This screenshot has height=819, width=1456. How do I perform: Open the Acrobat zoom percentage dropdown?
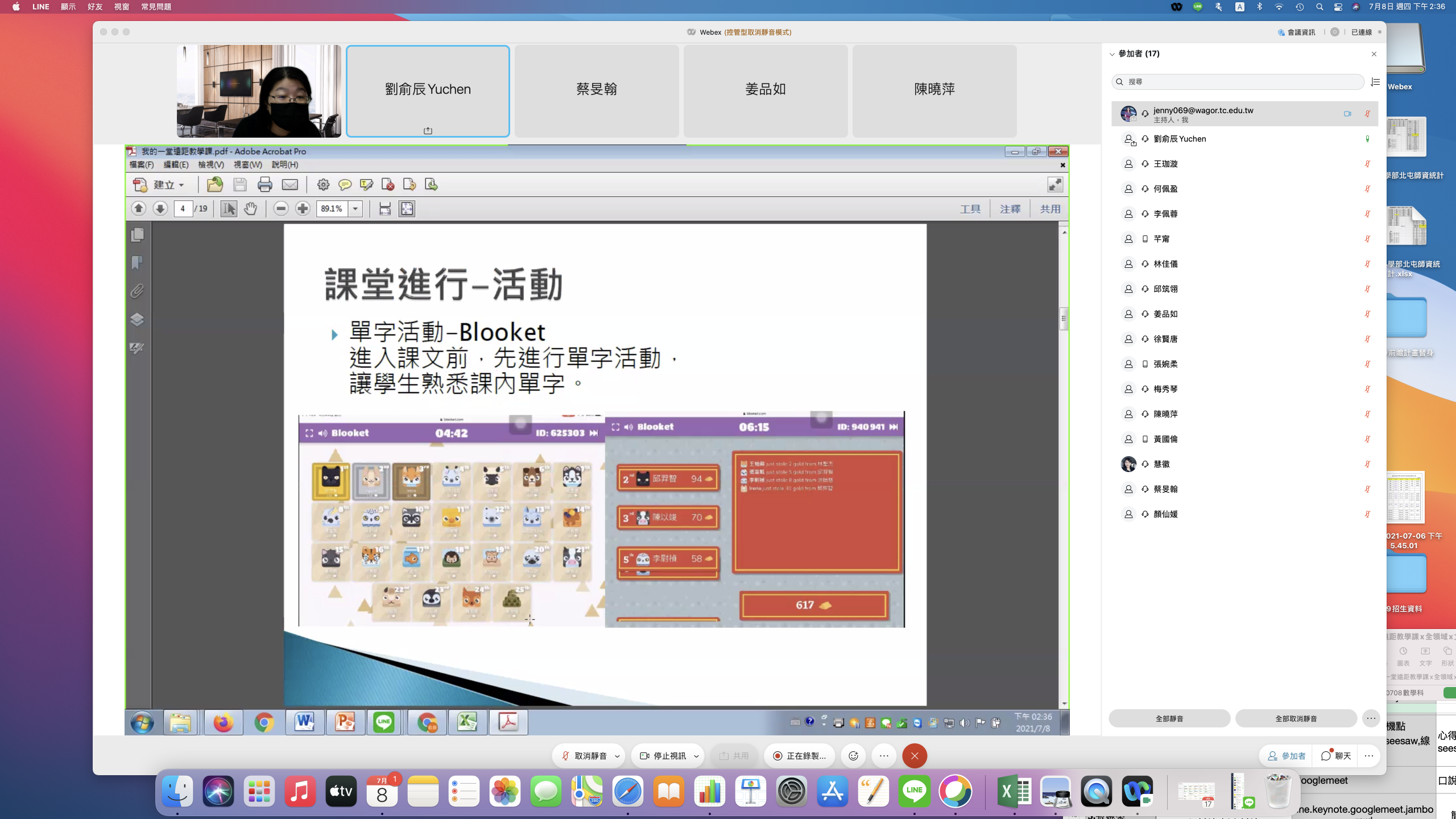[355, 209]
